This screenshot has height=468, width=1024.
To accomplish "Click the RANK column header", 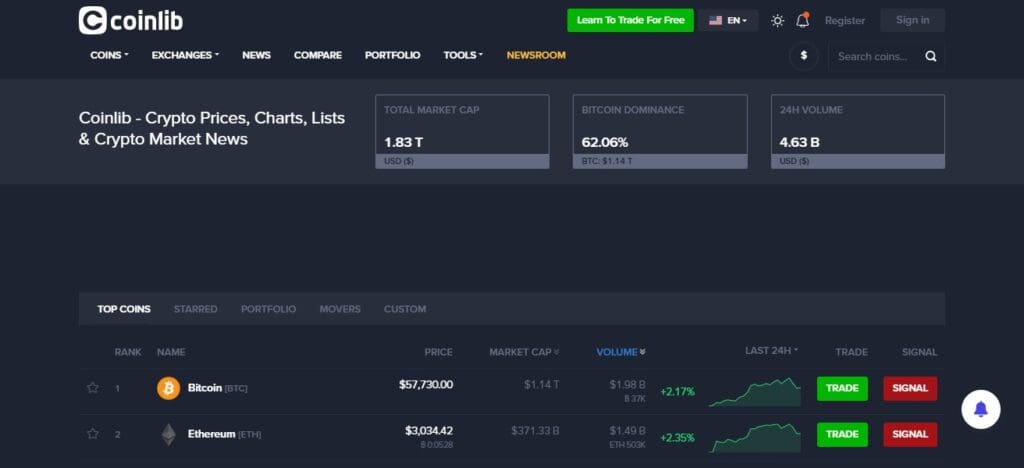I will click(x=128, y=352).
